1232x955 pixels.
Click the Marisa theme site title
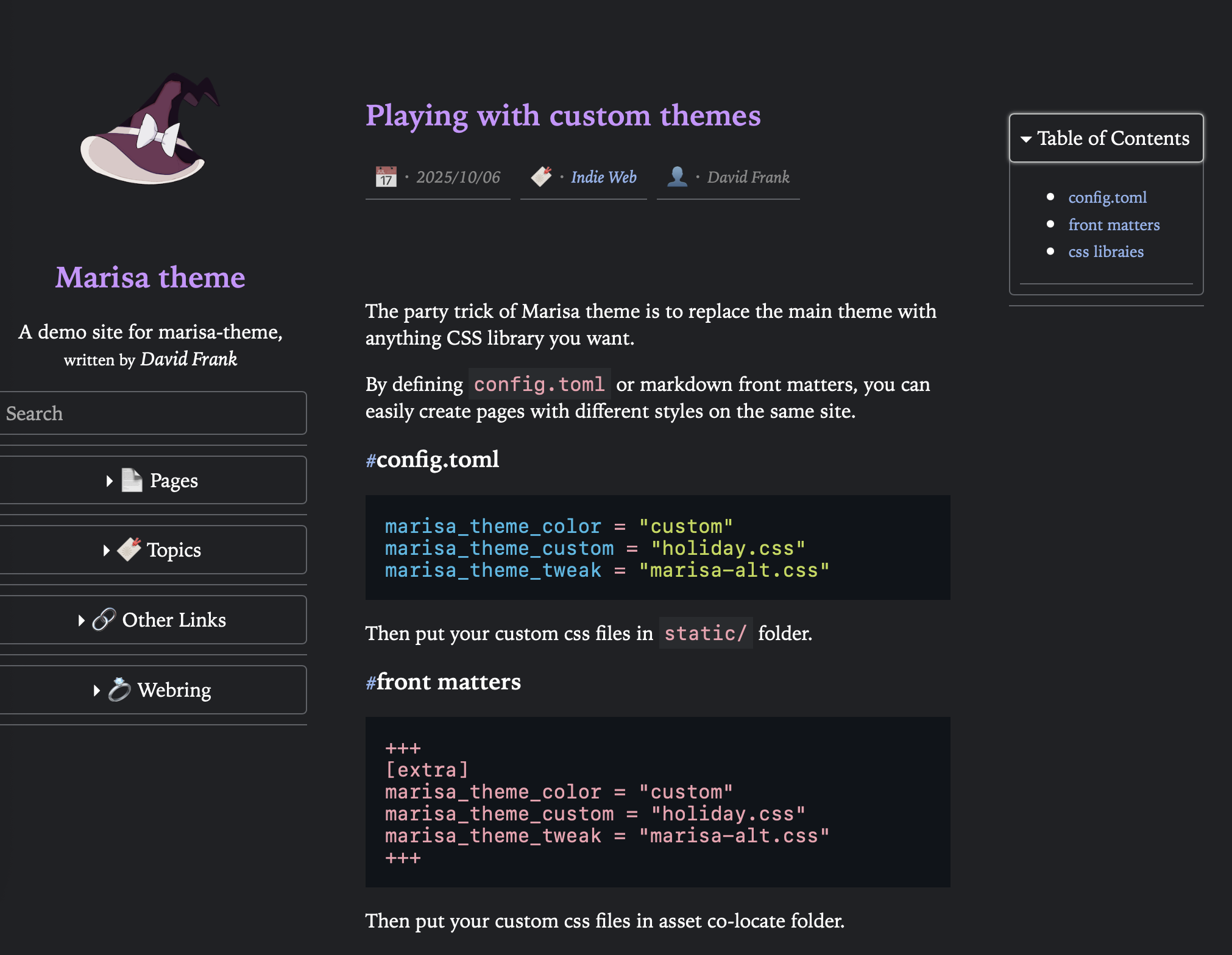click(150, 278)
